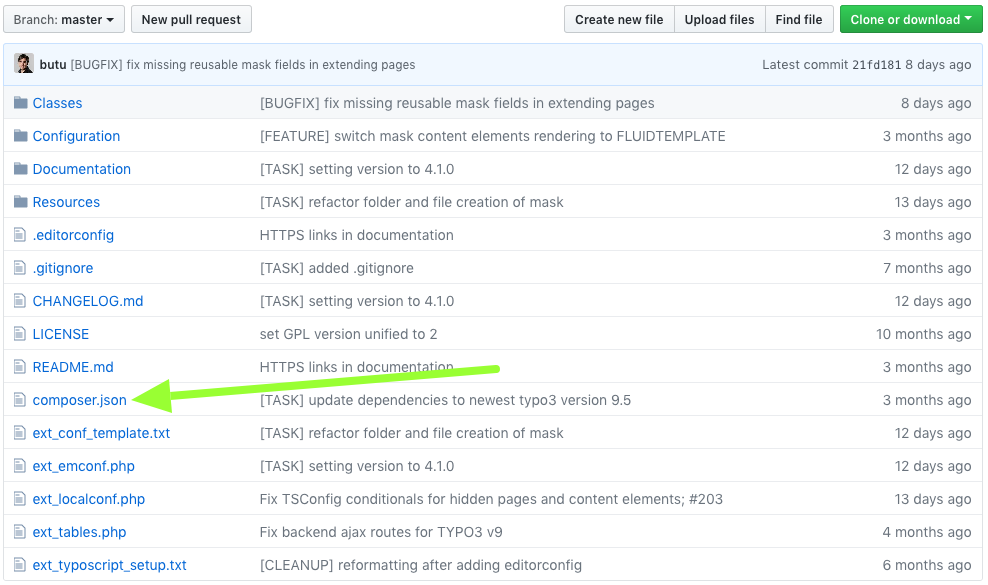The image size is (988, 585).
Task: Open the composer.json file
Action: pyautogui.click(x=79, y=400)
